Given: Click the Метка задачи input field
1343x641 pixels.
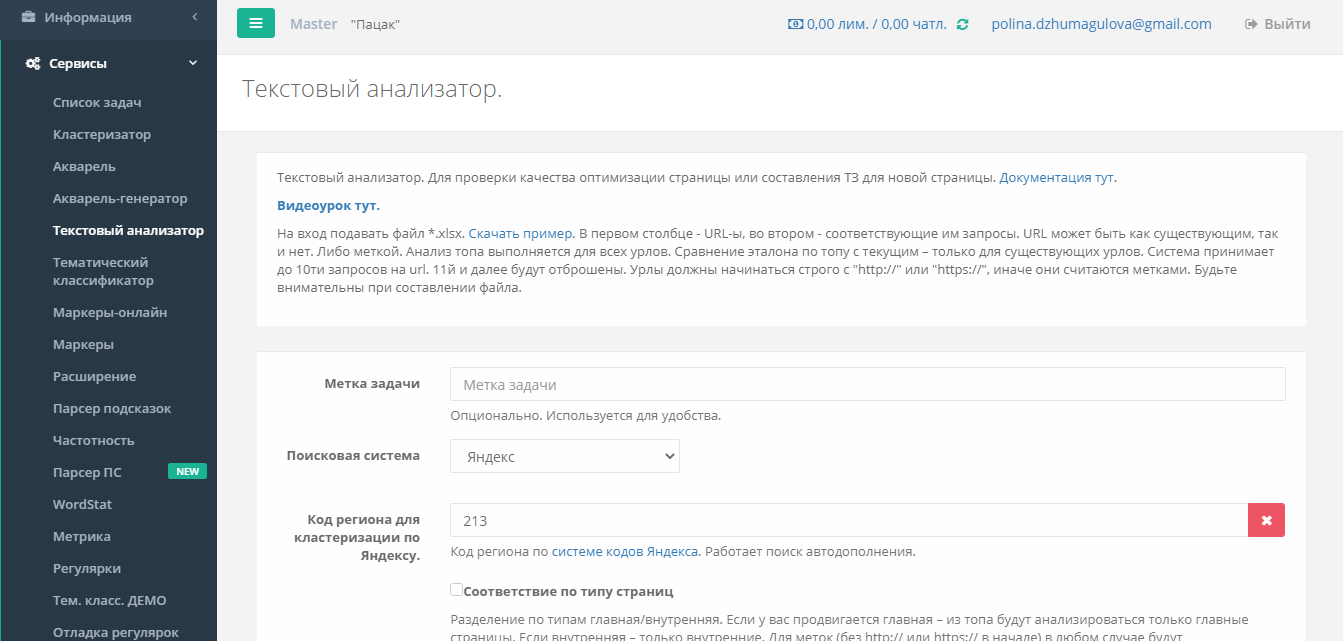Looking at the screenshot, I should point(867,384).
